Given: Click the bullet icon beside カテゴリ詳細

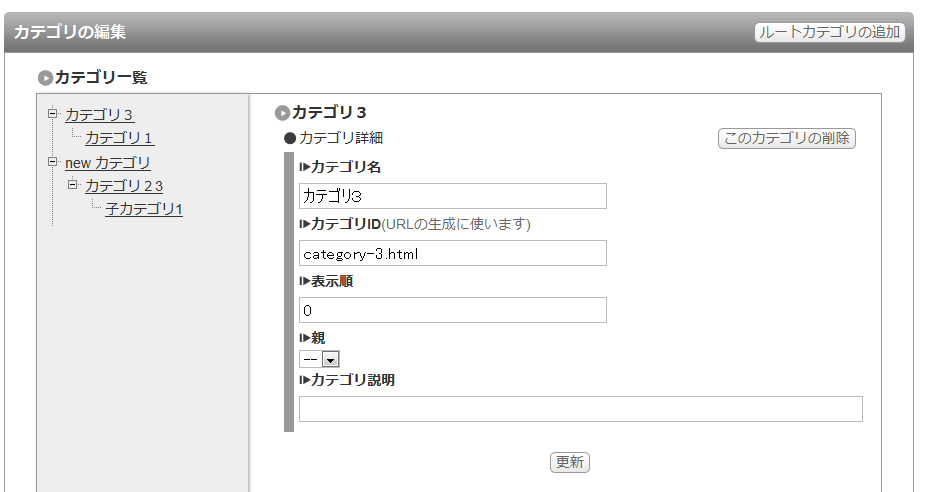Looking at the screenshot, I should pyautogui.click(x=290, y=138).
